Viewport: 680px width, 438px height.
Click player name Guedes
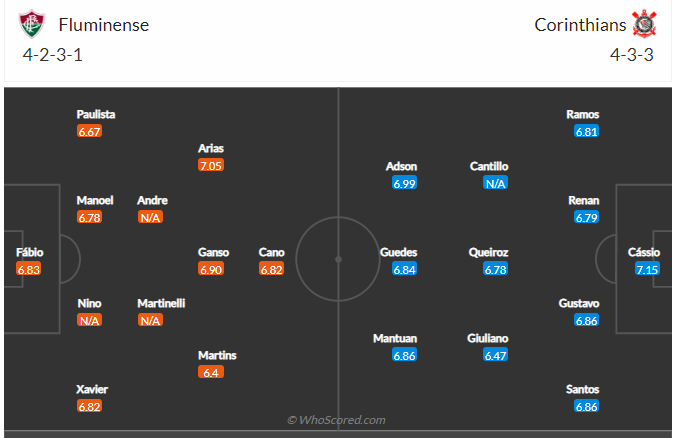click(399, 253)
